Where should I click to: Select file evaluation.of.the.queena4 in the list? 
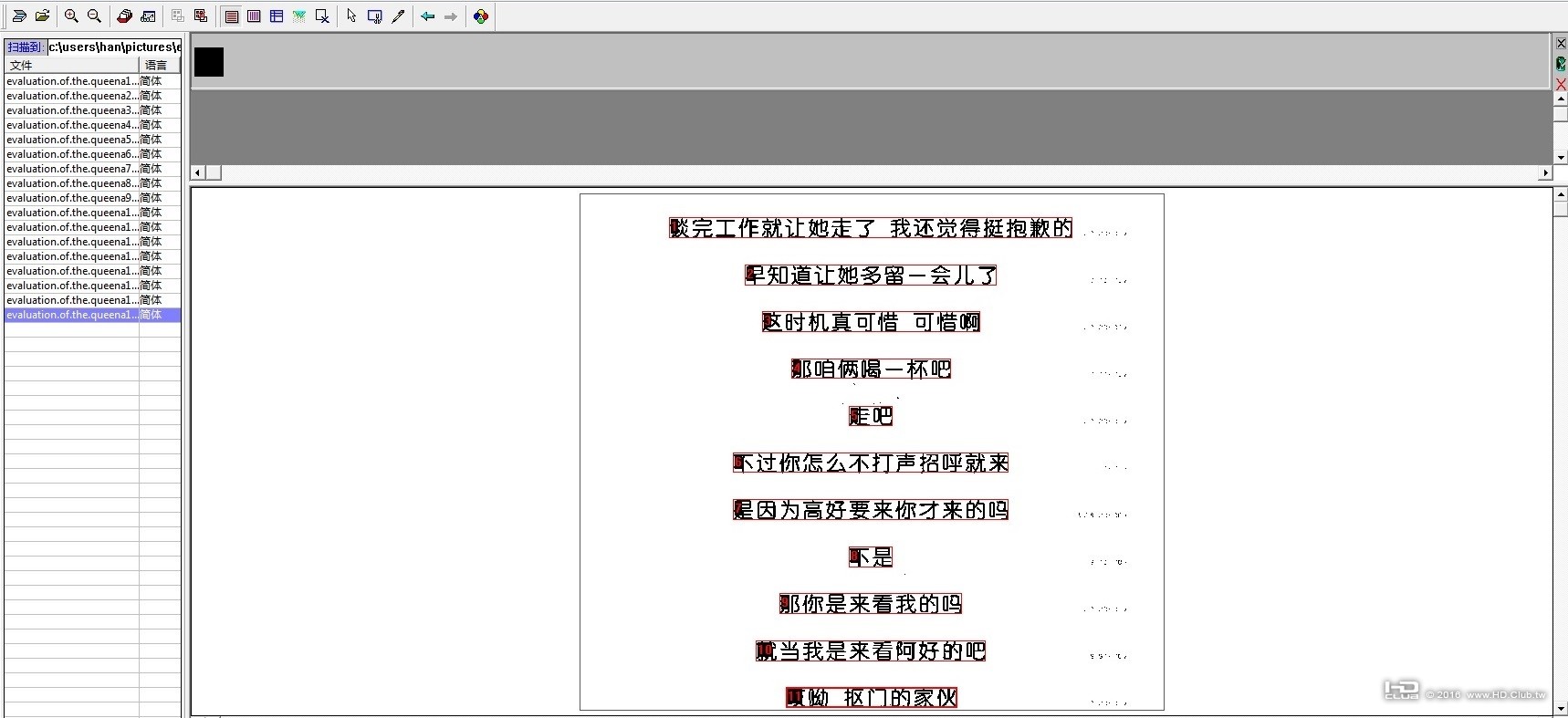pyautogui.click(x=92, y=125)
